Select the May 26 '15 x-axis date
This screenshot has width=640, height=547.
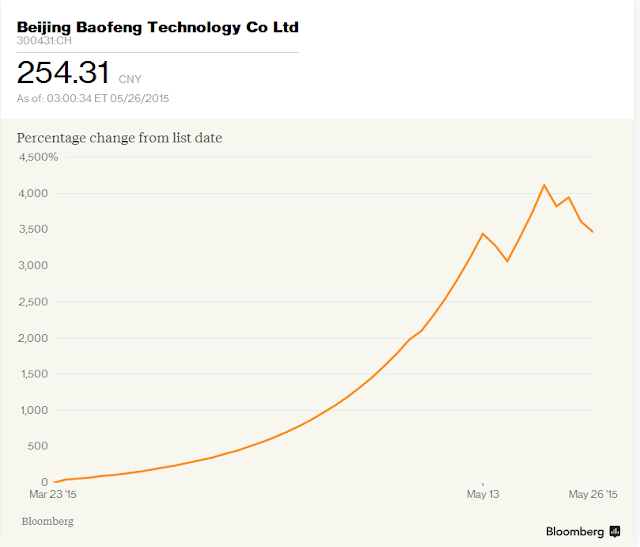pos(593,494)
